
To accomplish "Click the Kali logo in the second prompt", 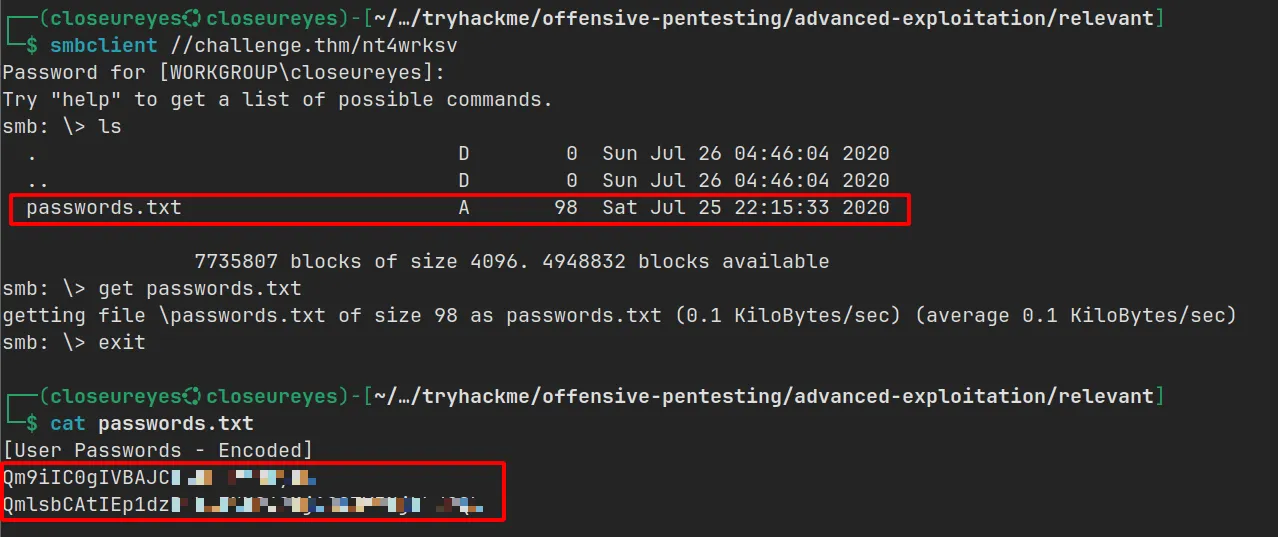I will 193,397.
